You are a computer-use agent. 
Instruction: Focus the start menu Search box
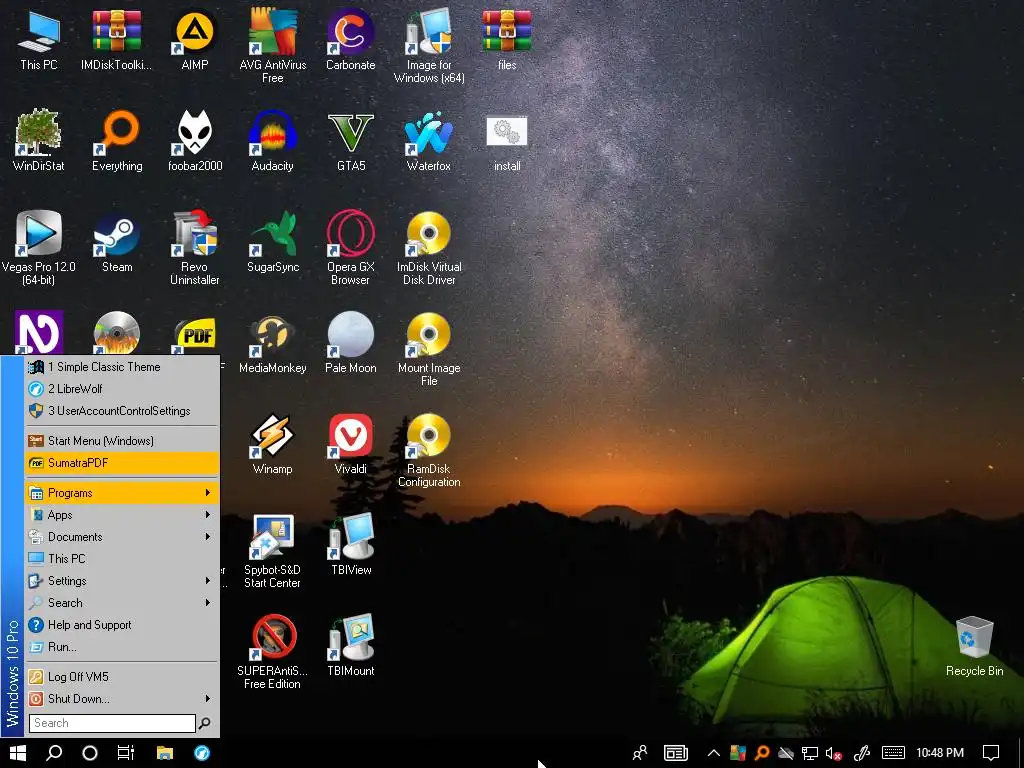click(112, 723)
